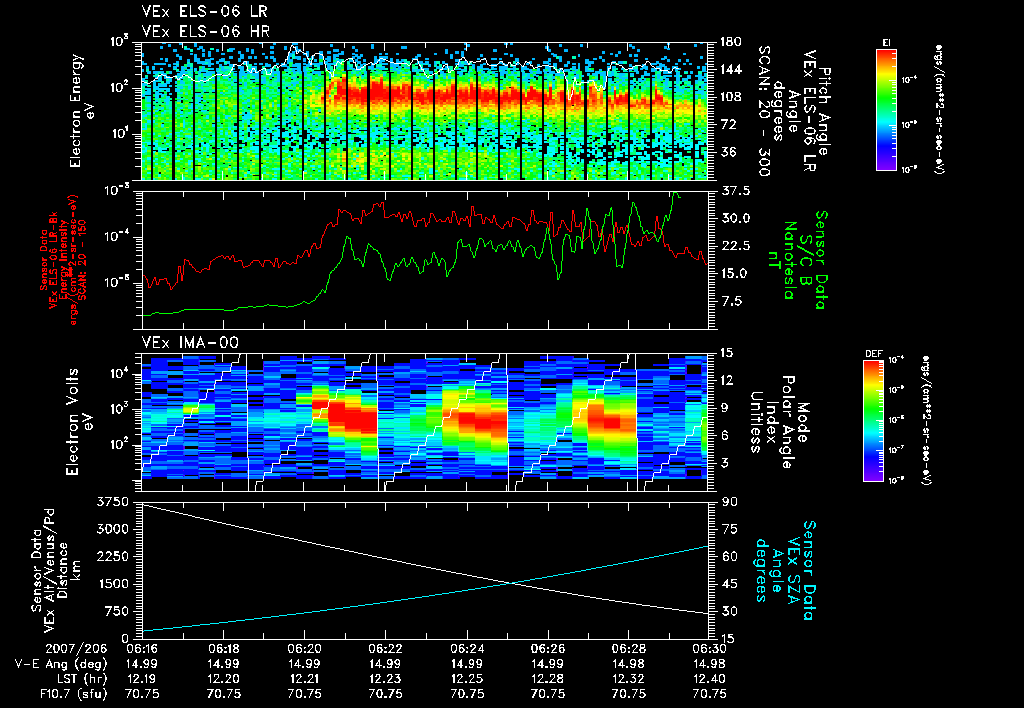Click the 06:16 time tick label
Viewport: 1024px width, 708px height.
point(142,649)
